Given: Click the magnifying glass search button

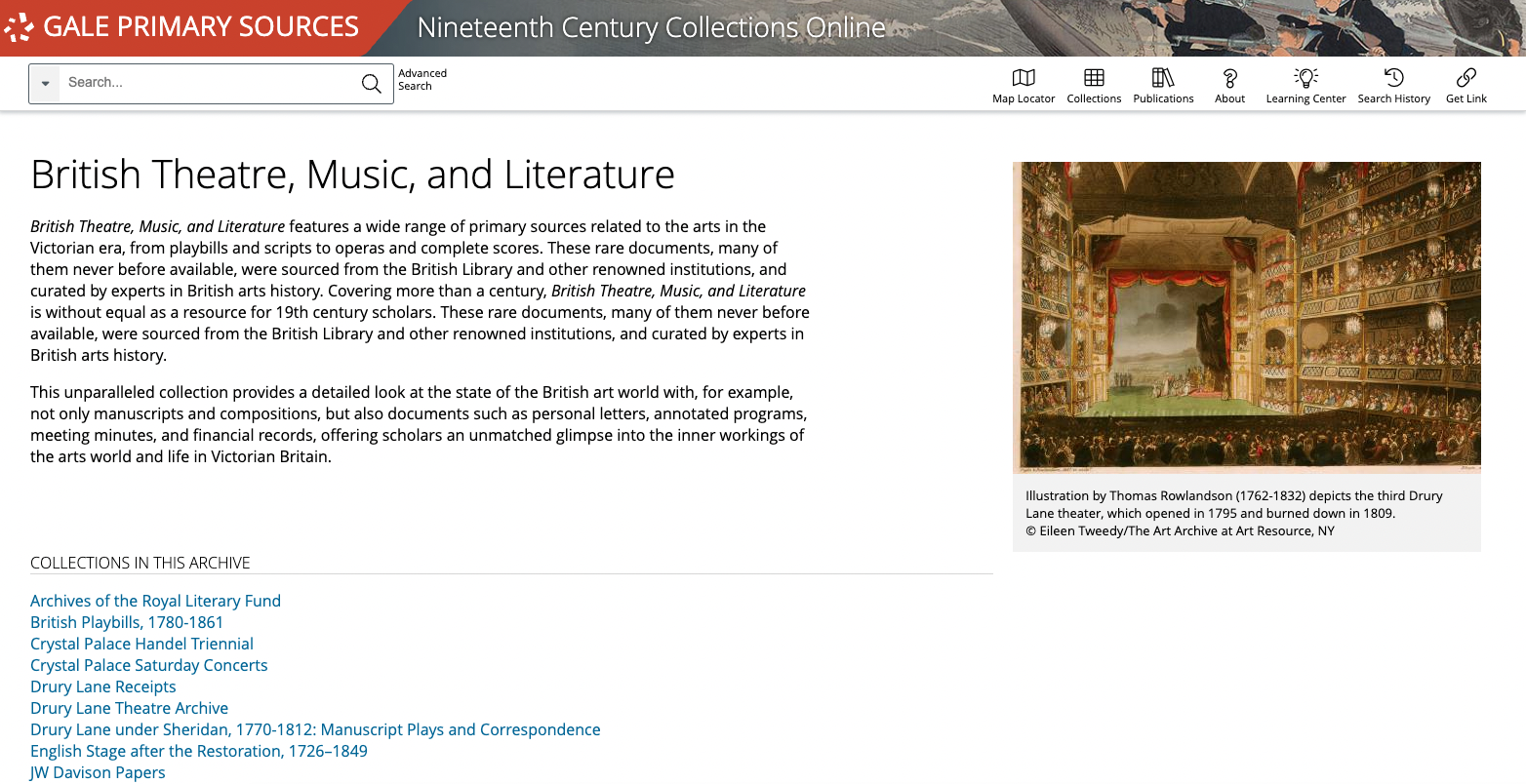Looking at the screenshot, I should tap(372, 84).
